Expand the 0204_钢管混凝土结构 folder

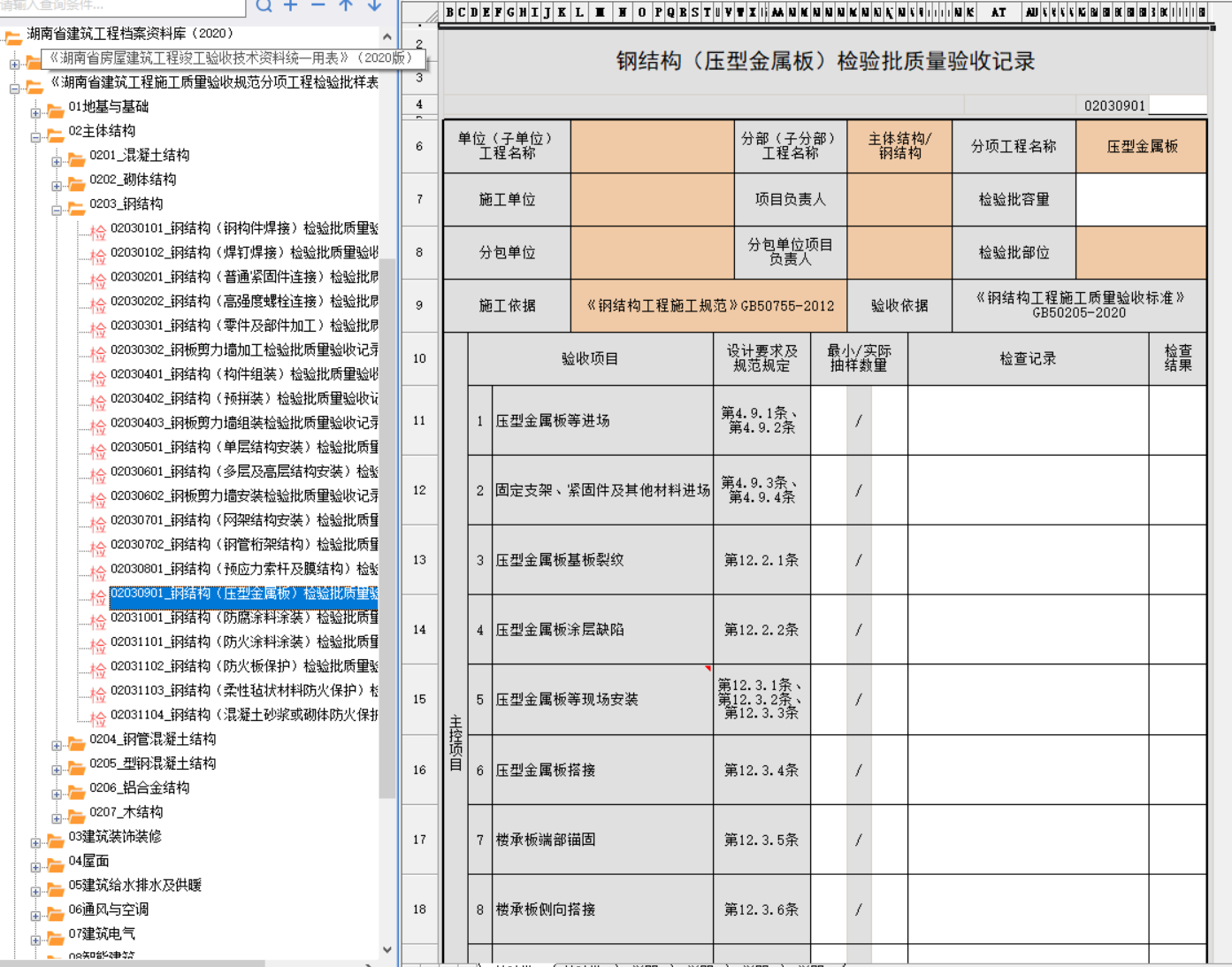(x=57, y=746)
